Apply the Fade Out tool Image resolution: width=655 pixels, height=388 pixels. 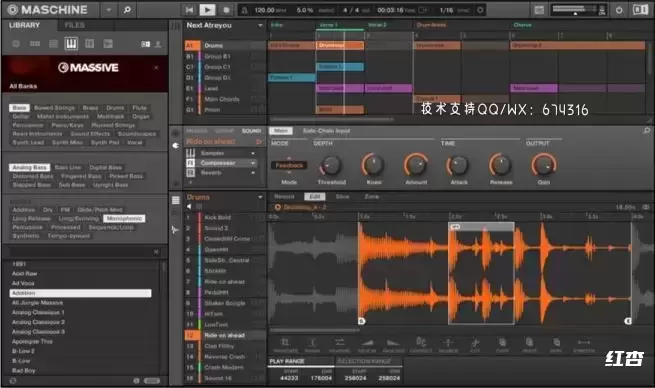394,345
